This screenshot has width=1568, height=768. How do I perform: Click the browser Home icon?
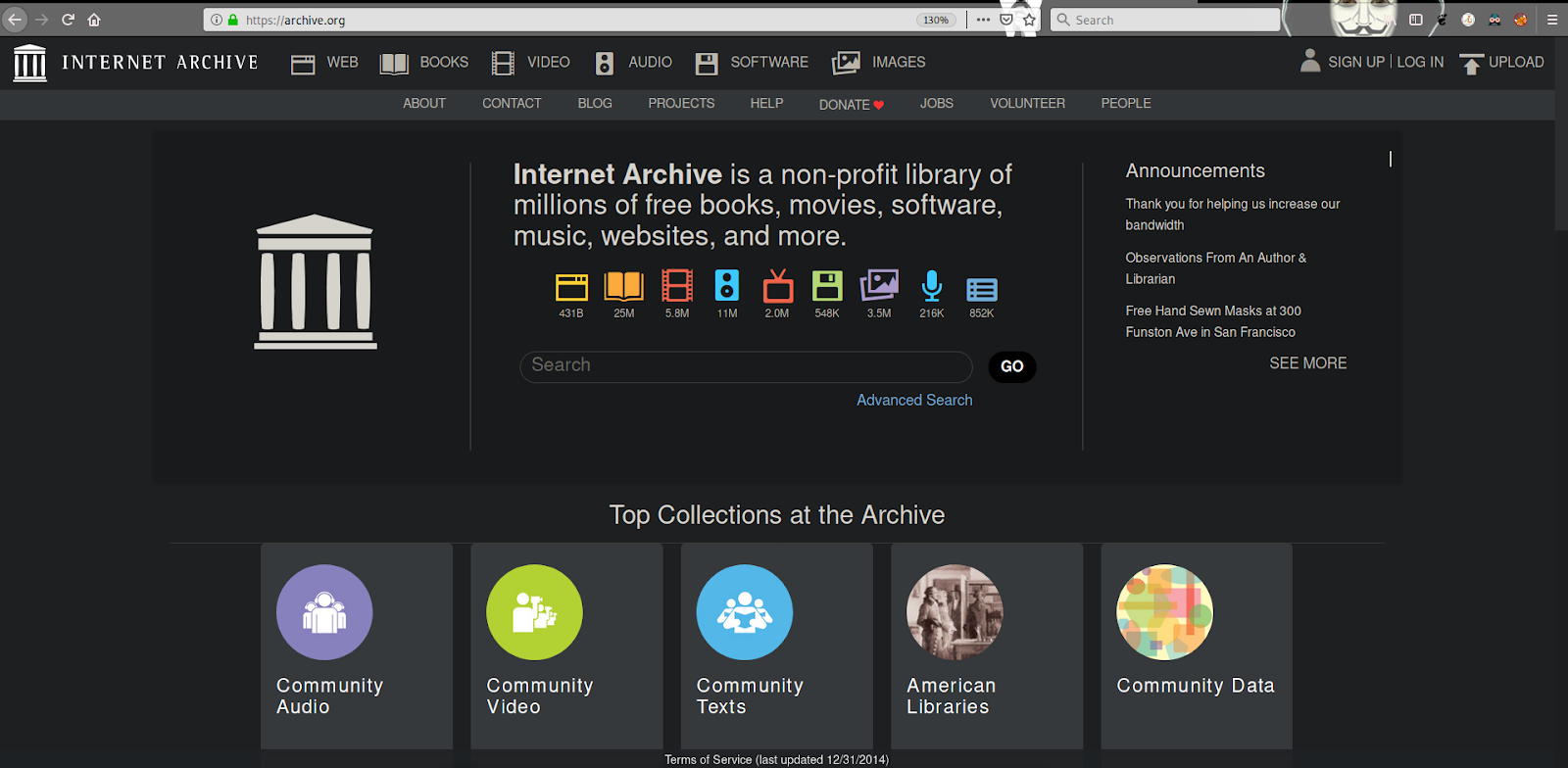point(94,20)
